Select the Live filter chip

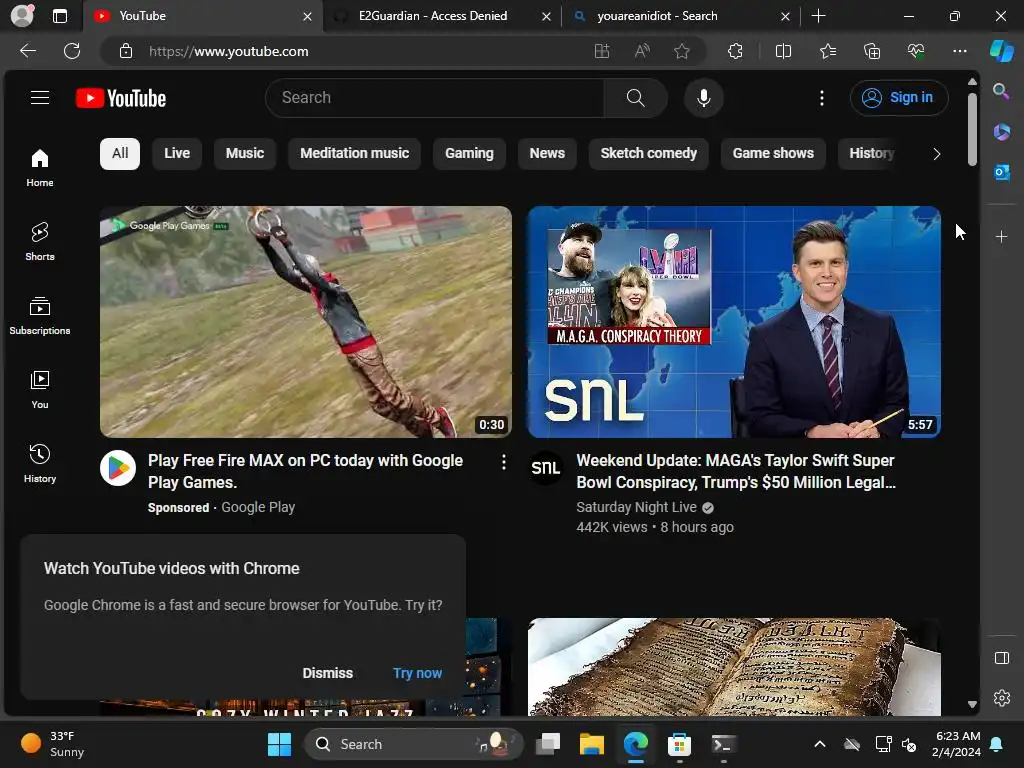coord(177,153)
